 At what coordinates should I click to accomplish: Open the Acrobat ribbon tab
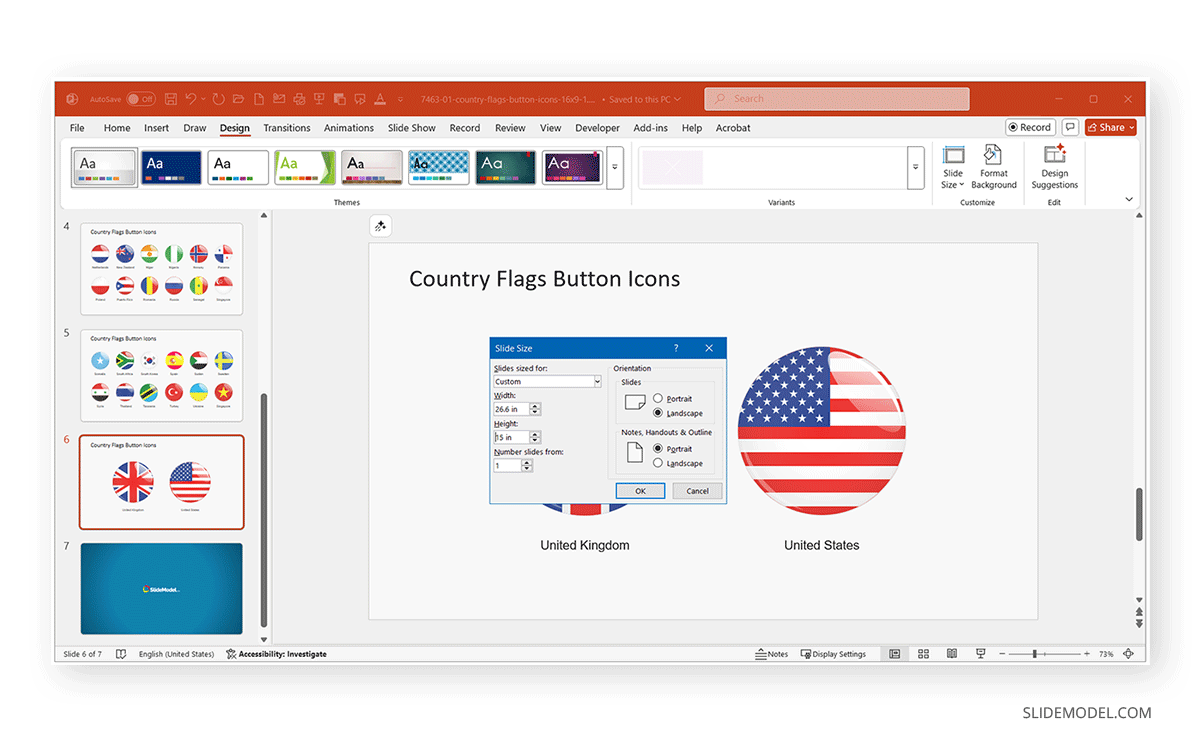point(733,128)
